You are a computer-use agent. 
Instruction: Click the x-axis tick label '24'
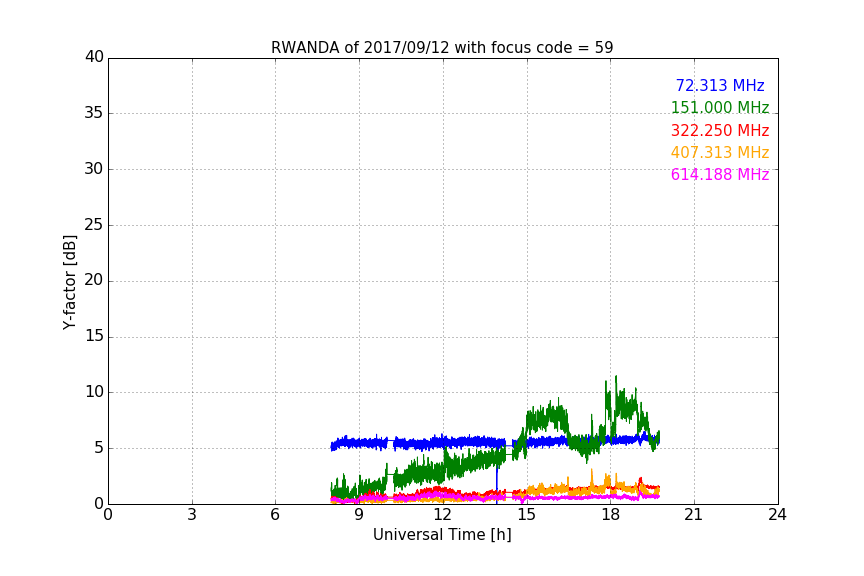point(777,515)
